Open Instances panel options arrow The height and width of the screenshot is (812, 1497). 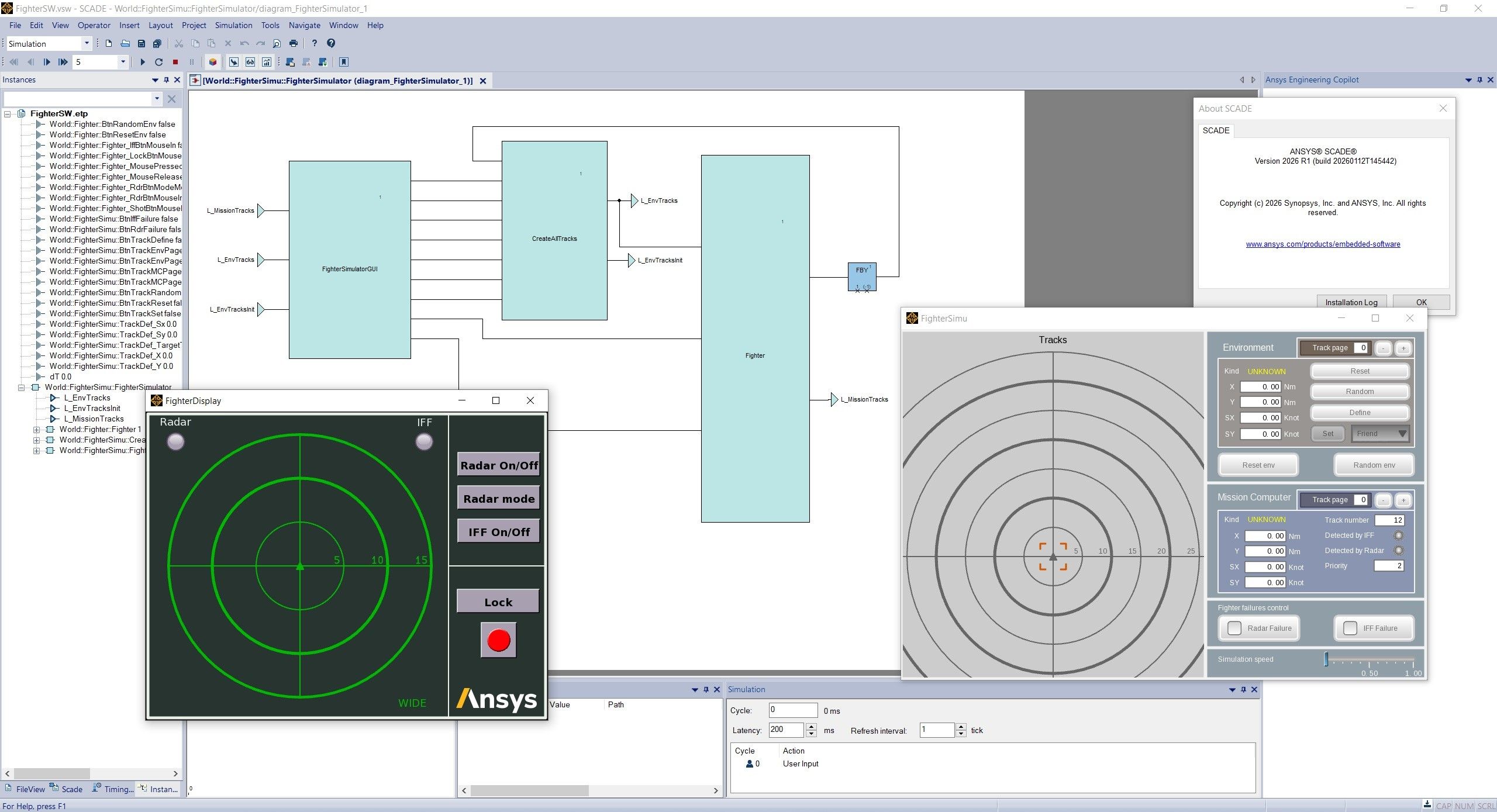(155, 80)
